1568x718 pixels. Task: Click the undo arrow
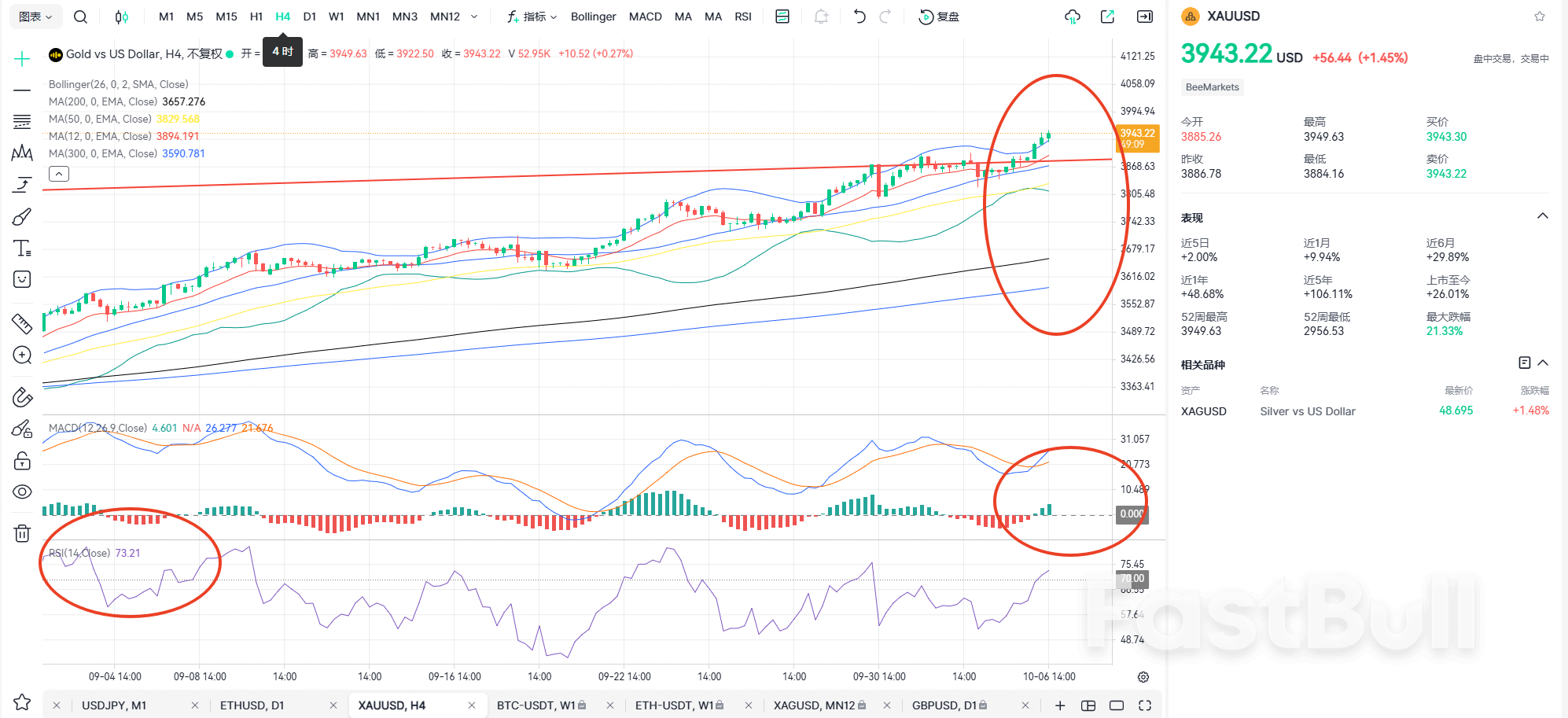859,17
